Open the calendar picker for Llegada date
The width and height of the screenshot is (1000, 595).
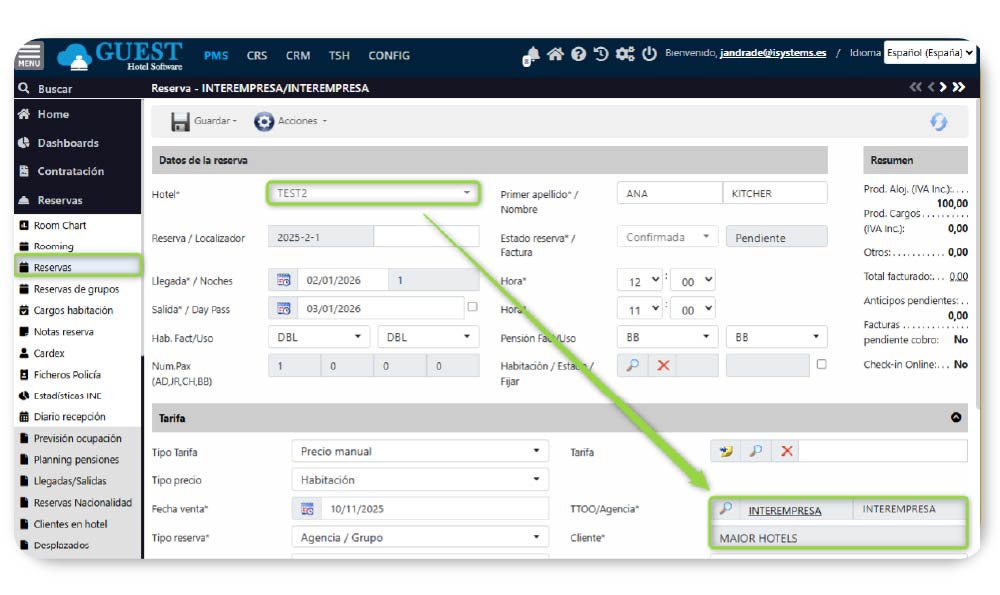click(283, 281)
